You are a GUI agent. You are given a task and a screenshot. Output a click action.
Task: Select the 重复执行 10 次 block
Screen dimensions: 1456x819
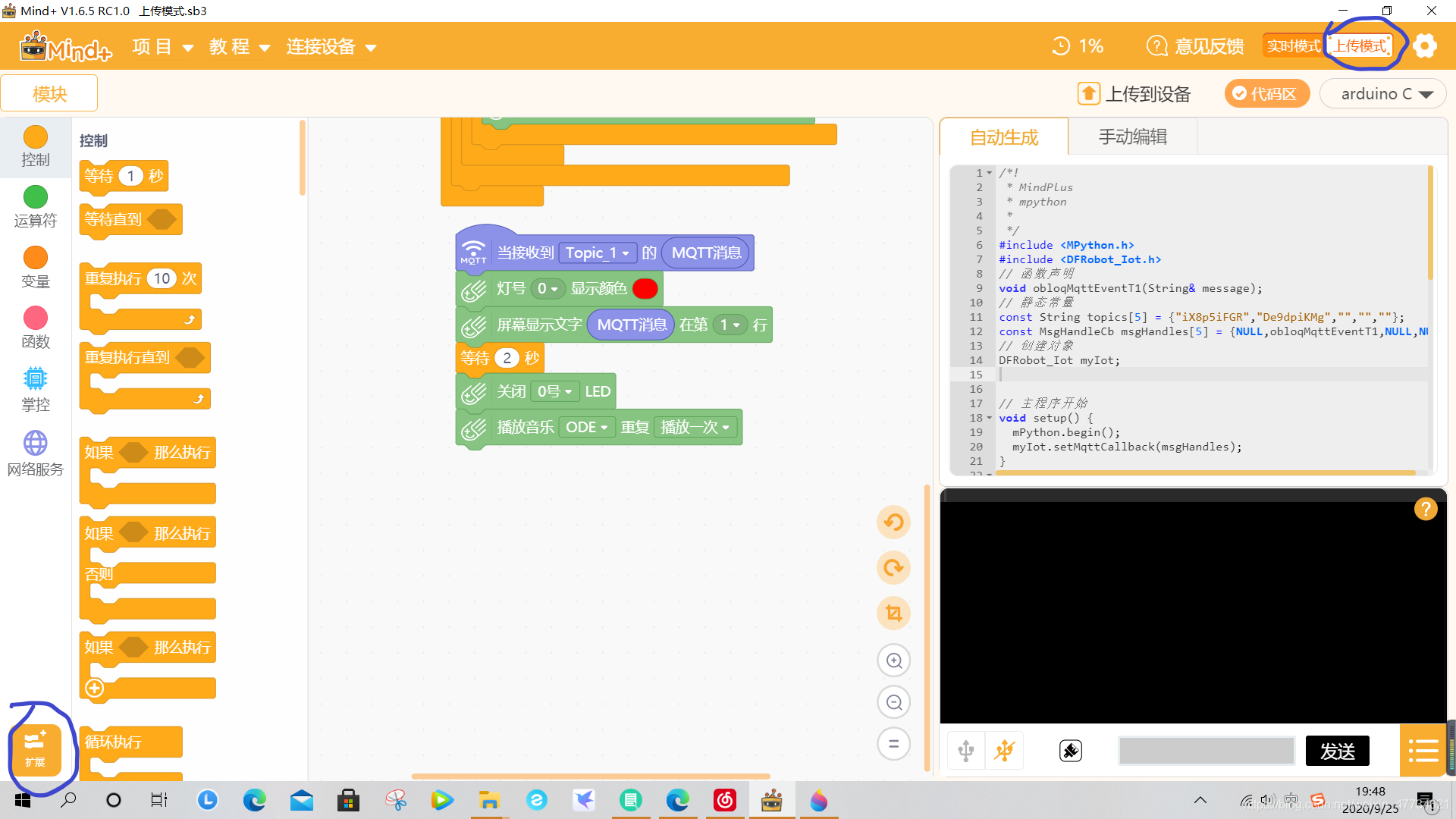[140, 278]
